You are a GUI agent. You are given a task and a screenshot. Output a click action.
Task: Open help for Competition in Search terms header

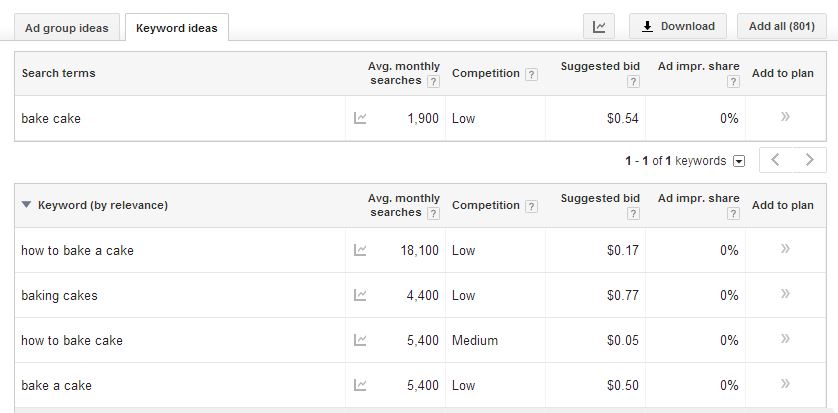coord(531,74)
